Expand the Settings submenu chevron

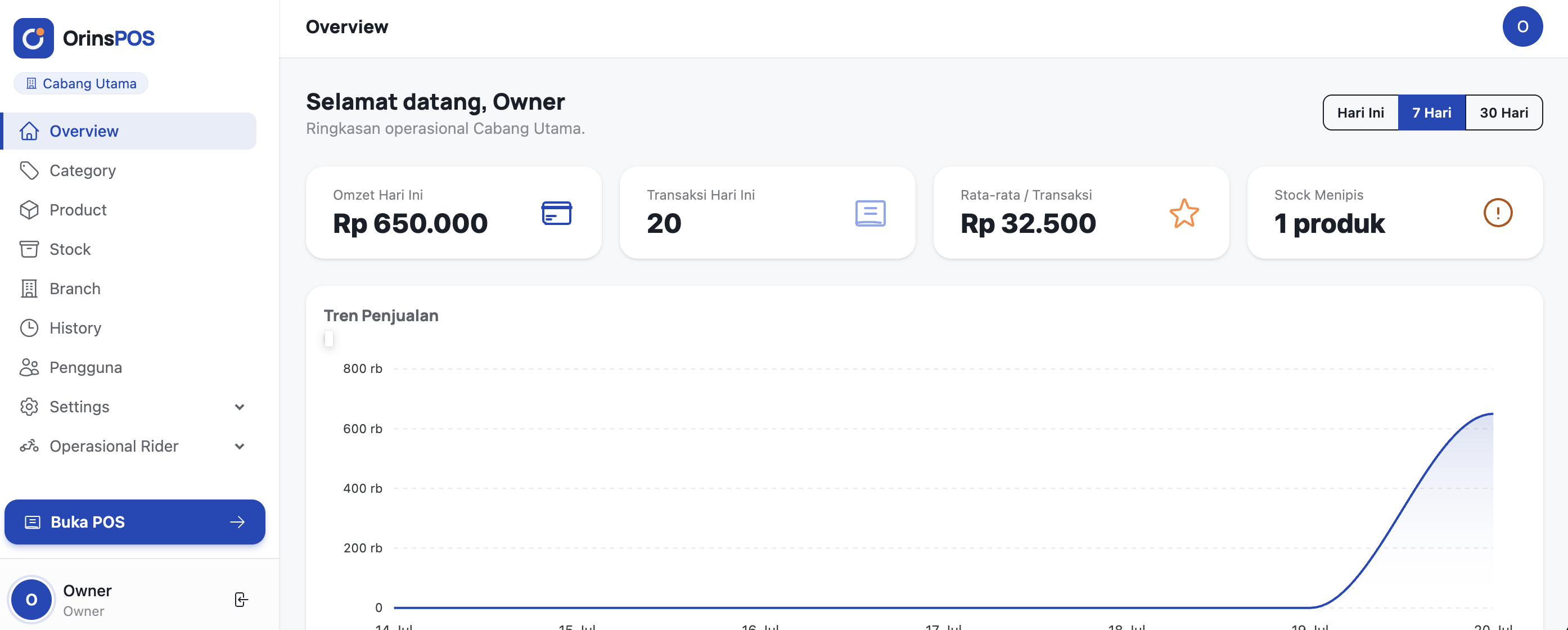(240, 407)
